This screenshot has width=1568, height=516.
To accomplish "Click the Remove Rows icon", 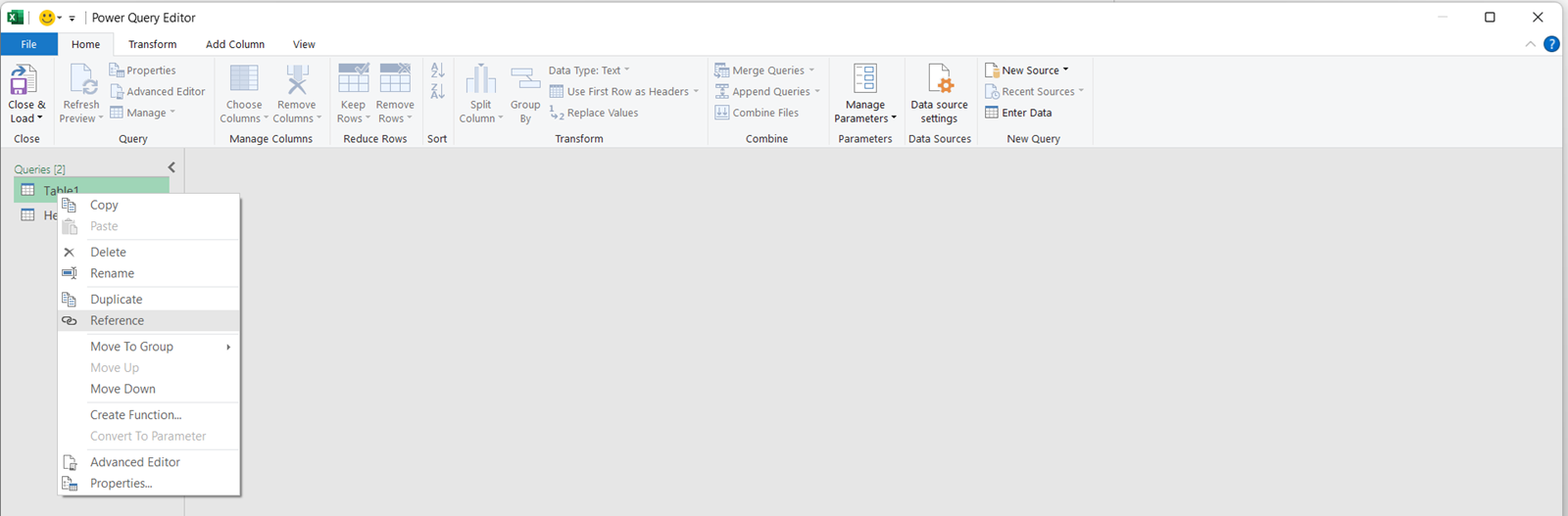I will [x=395, y=80].
